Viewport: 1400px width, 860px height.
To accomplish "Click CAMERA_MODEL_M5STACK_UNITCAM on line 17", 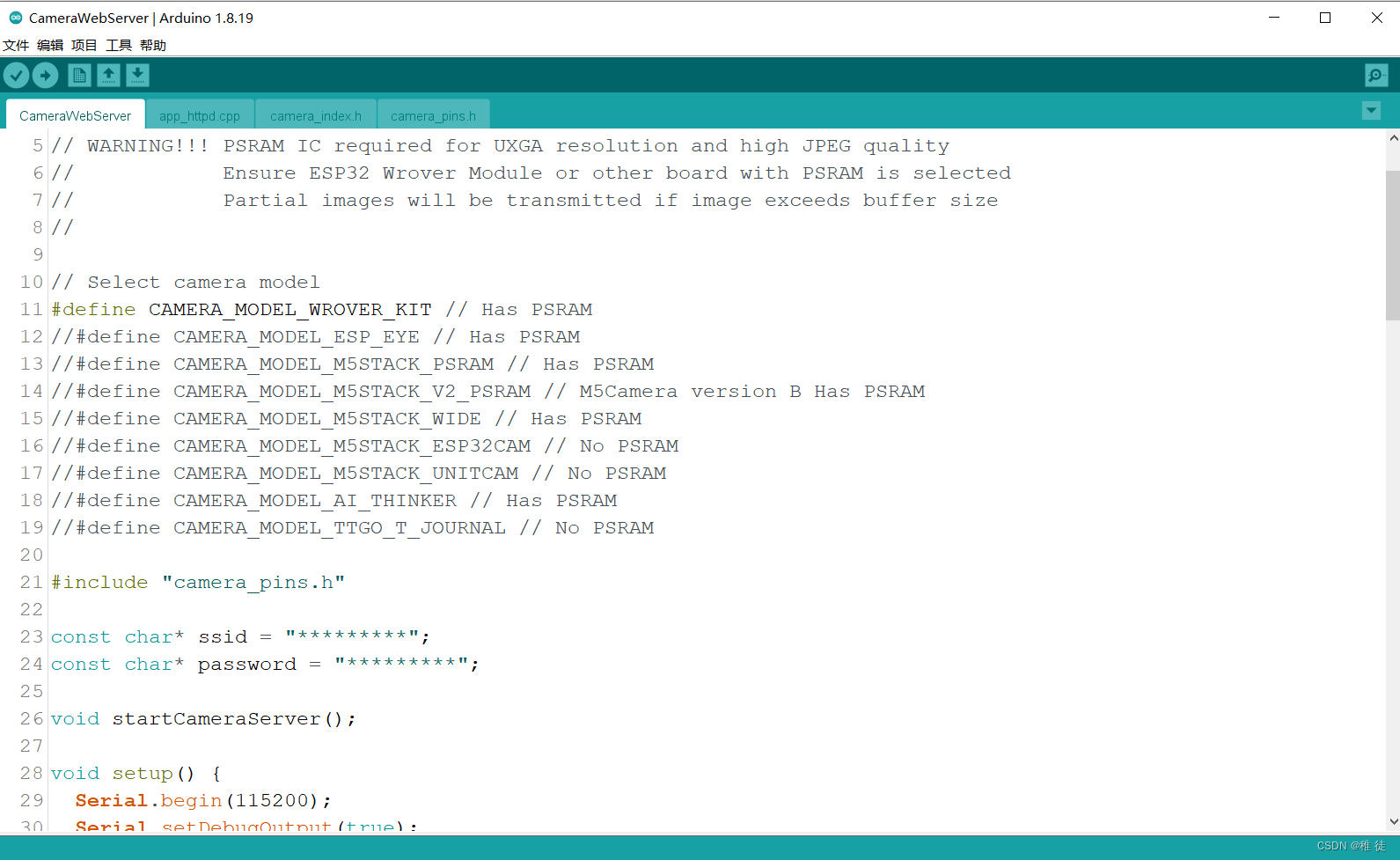I will [346, 474].
